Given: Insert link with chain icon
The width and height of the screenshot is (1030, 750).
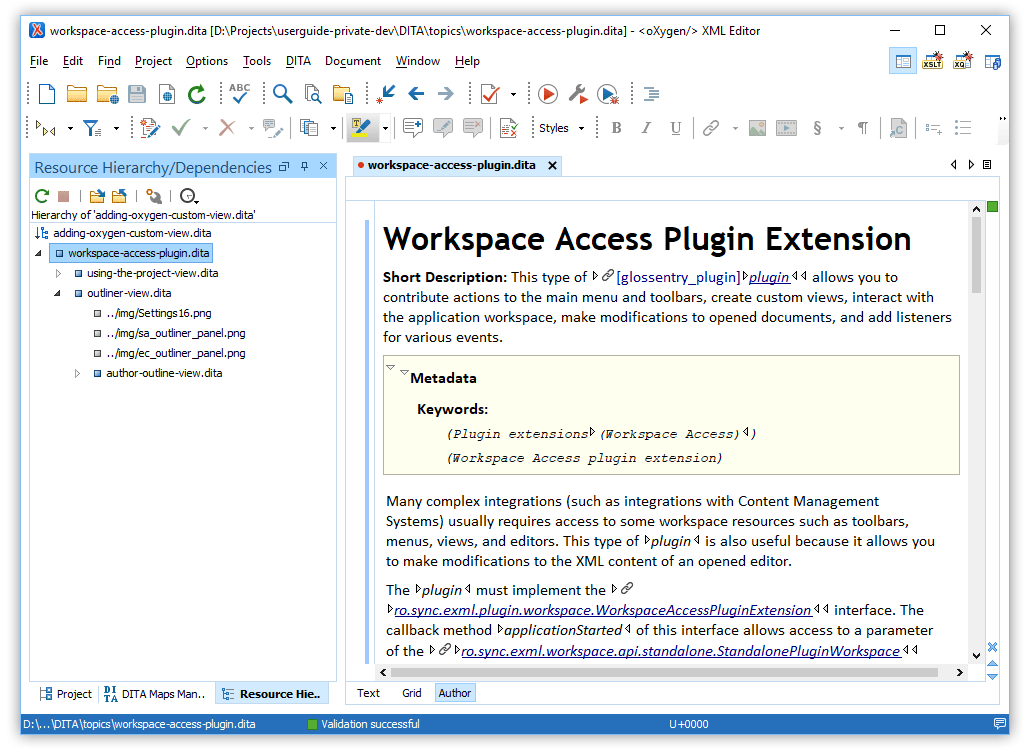Looking at the screenshot, I should [x=711, y=127].
